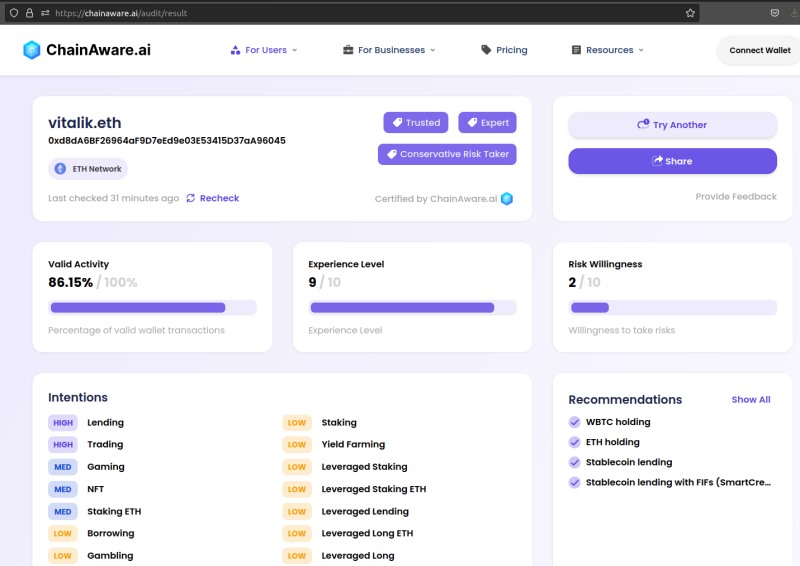800x566 pixels.
Task: Click the 86.15% valid activity value
Action: (70, 282)
